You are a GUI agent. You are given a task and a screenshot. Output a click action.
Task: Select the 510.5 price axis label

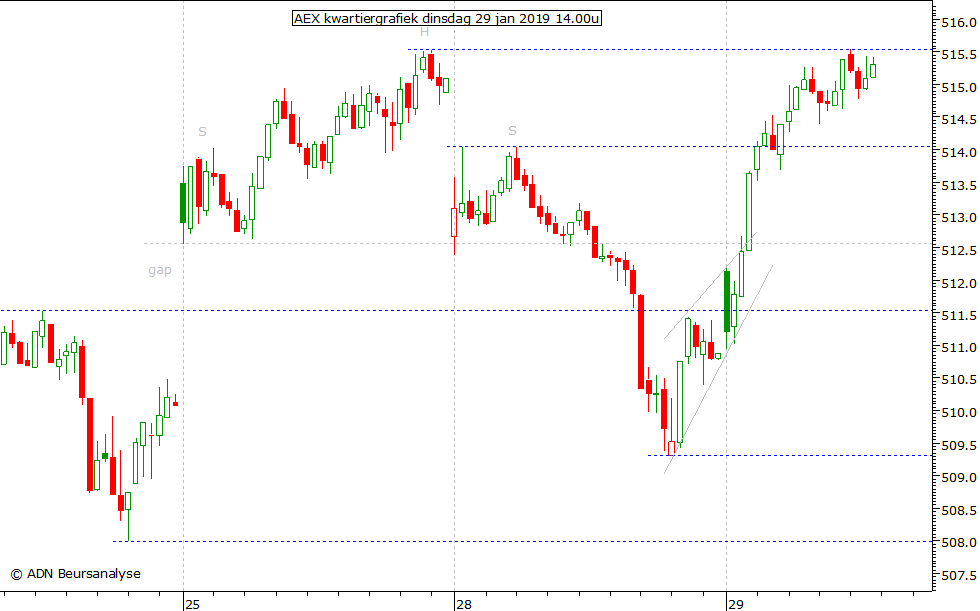coord(959,380)
